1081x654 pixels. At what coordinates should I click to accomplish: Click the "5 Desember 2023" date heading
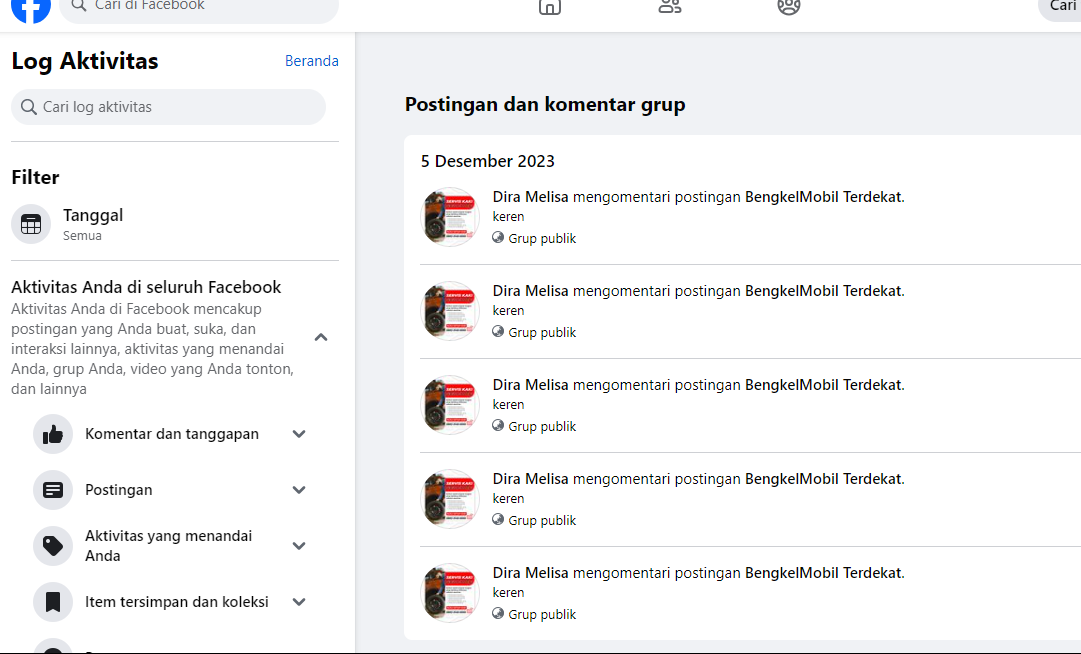click(487, 161)
